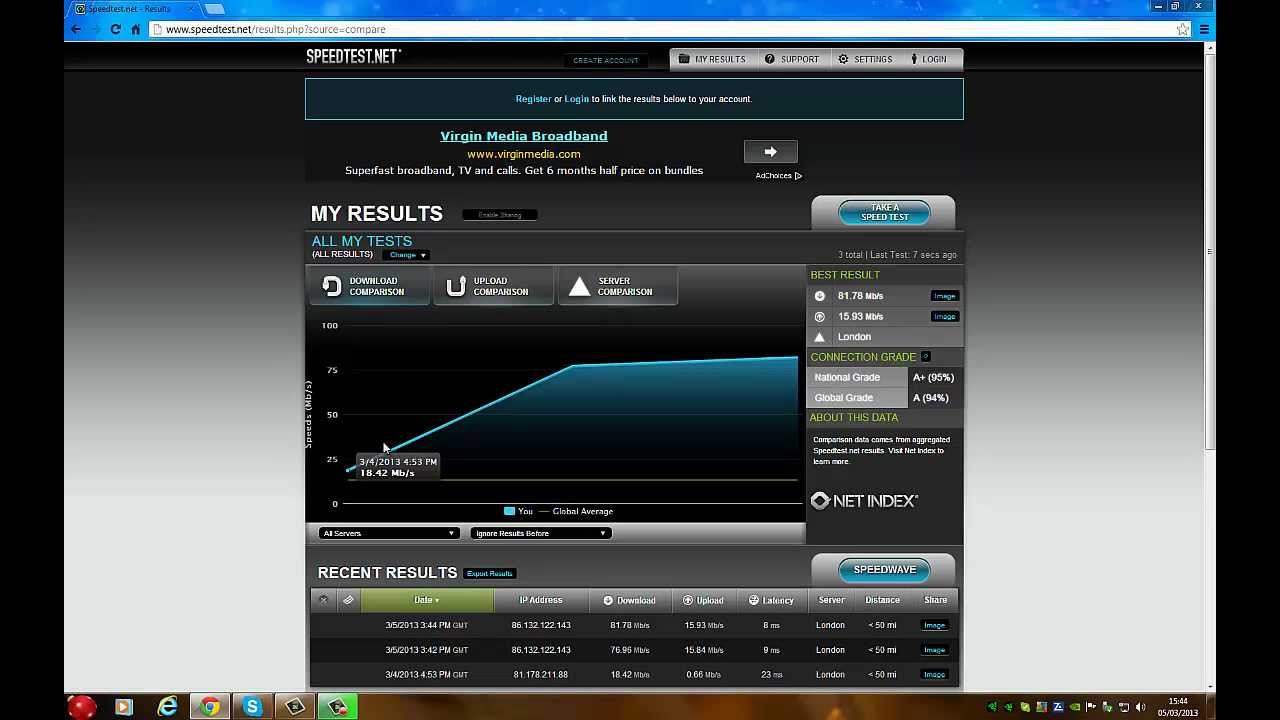Sort results by Latency column
The width and height of the screenshot is (1280, 720).
coord(772,600)
